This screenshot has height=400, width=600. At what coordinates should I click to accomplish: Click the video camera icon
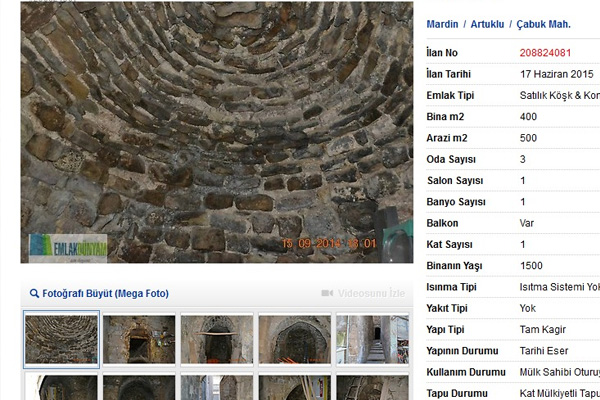(327, 293)
